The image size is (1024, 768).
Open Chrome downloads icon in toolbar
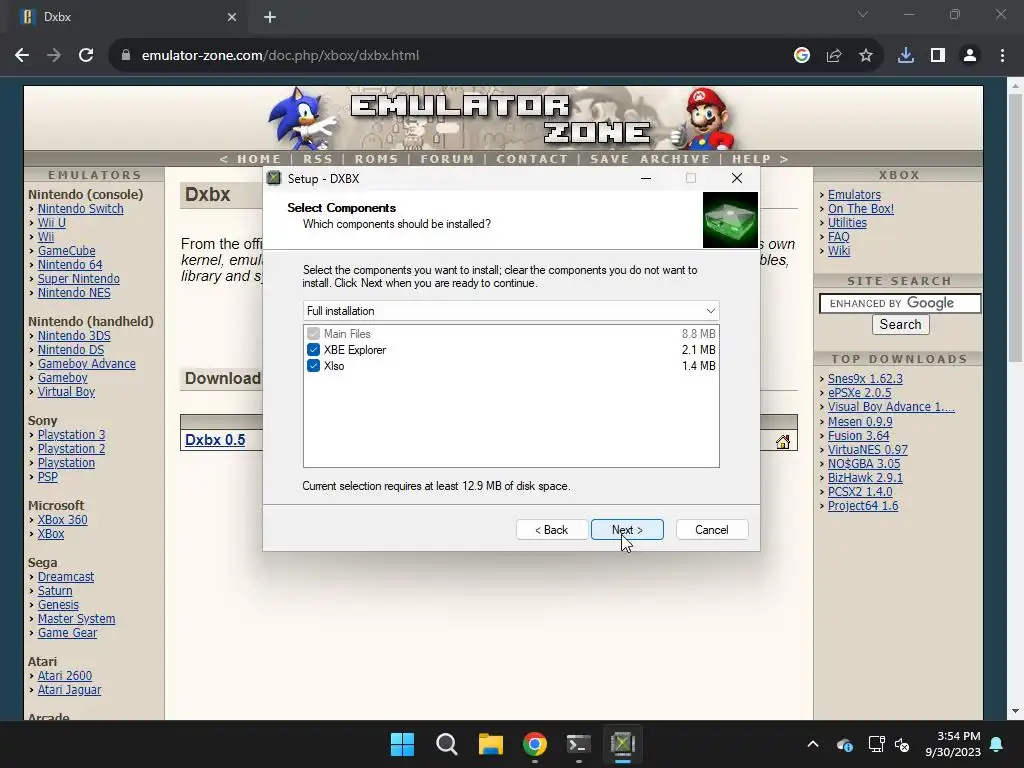906,56
